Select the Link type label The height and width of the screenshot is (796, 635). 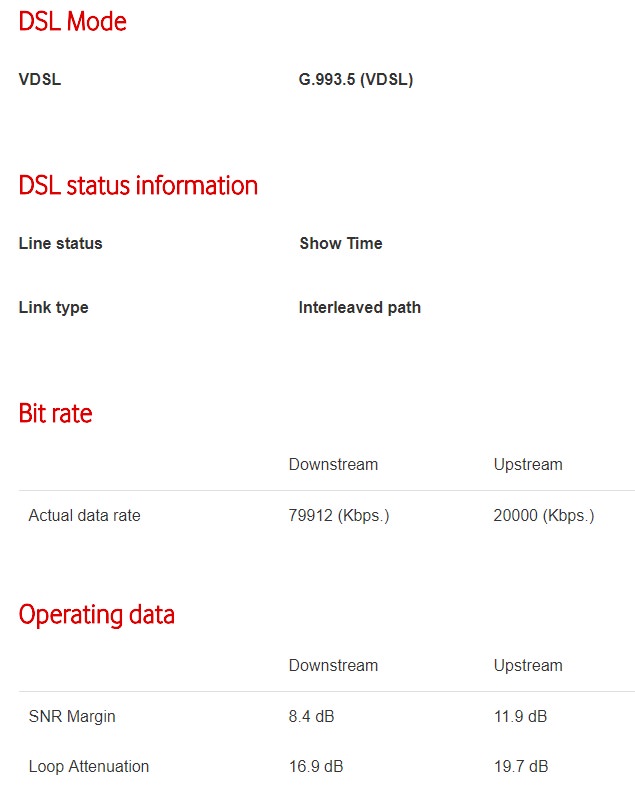click(x=53, y=308)
